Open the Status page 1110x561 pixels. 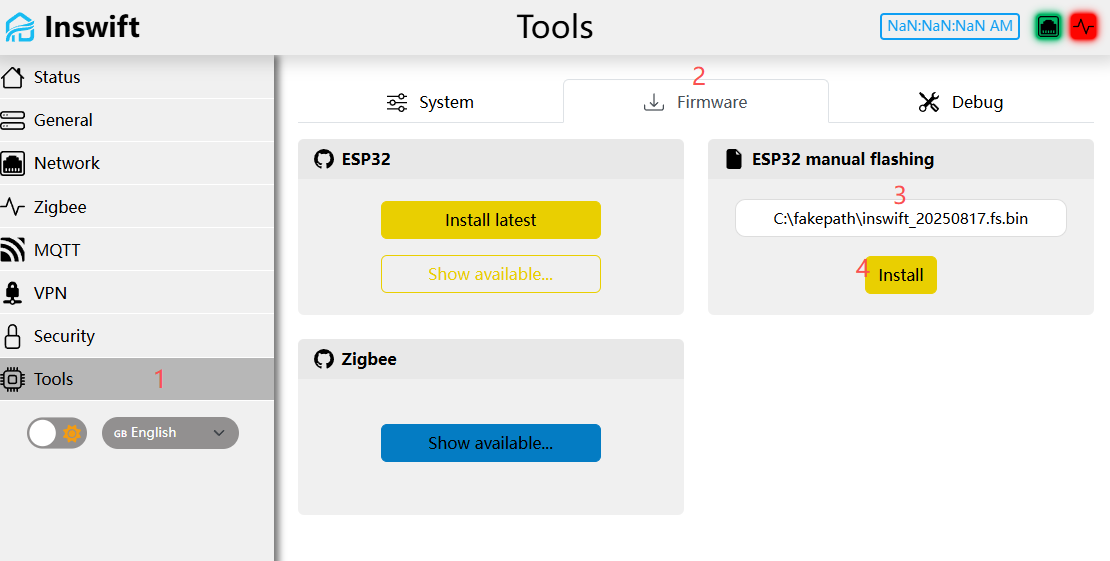point(137,77)
